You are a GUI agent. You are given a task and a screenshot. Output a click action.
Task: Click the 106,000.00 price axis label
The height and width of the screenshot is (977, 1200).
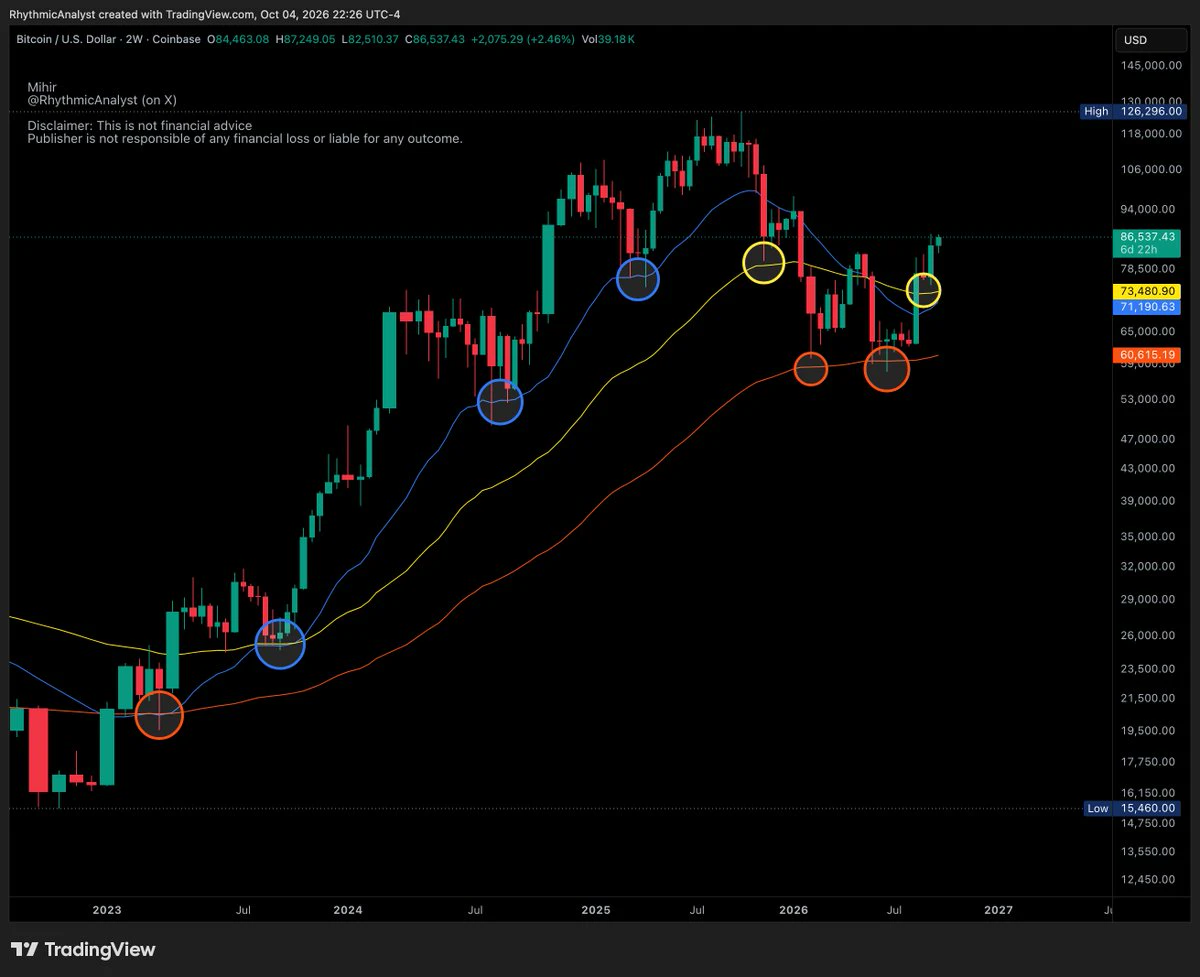click(x=1150, y=169)
